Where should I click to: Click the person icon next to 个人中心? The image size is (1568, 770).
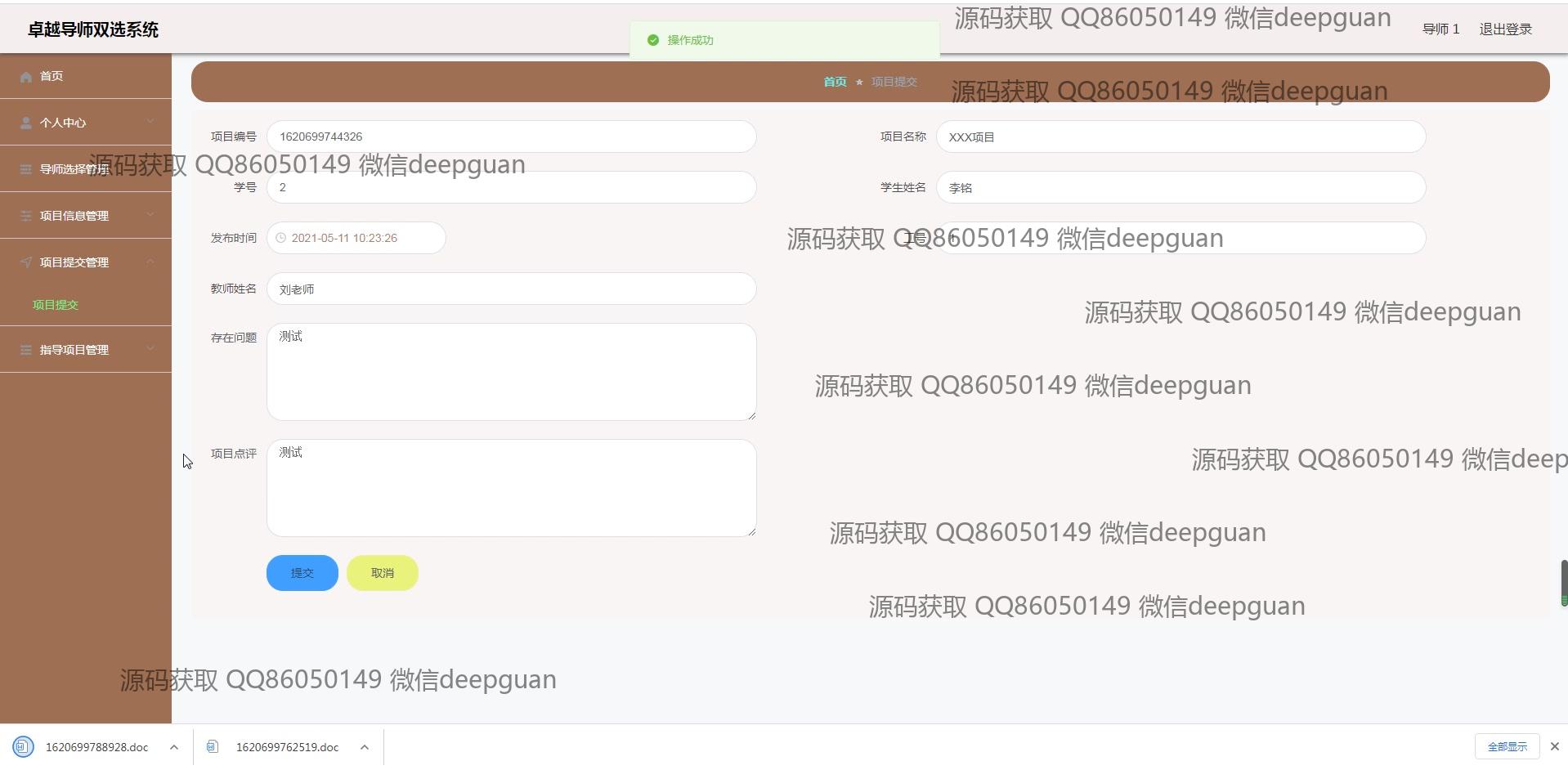click(x=26, y=123)
